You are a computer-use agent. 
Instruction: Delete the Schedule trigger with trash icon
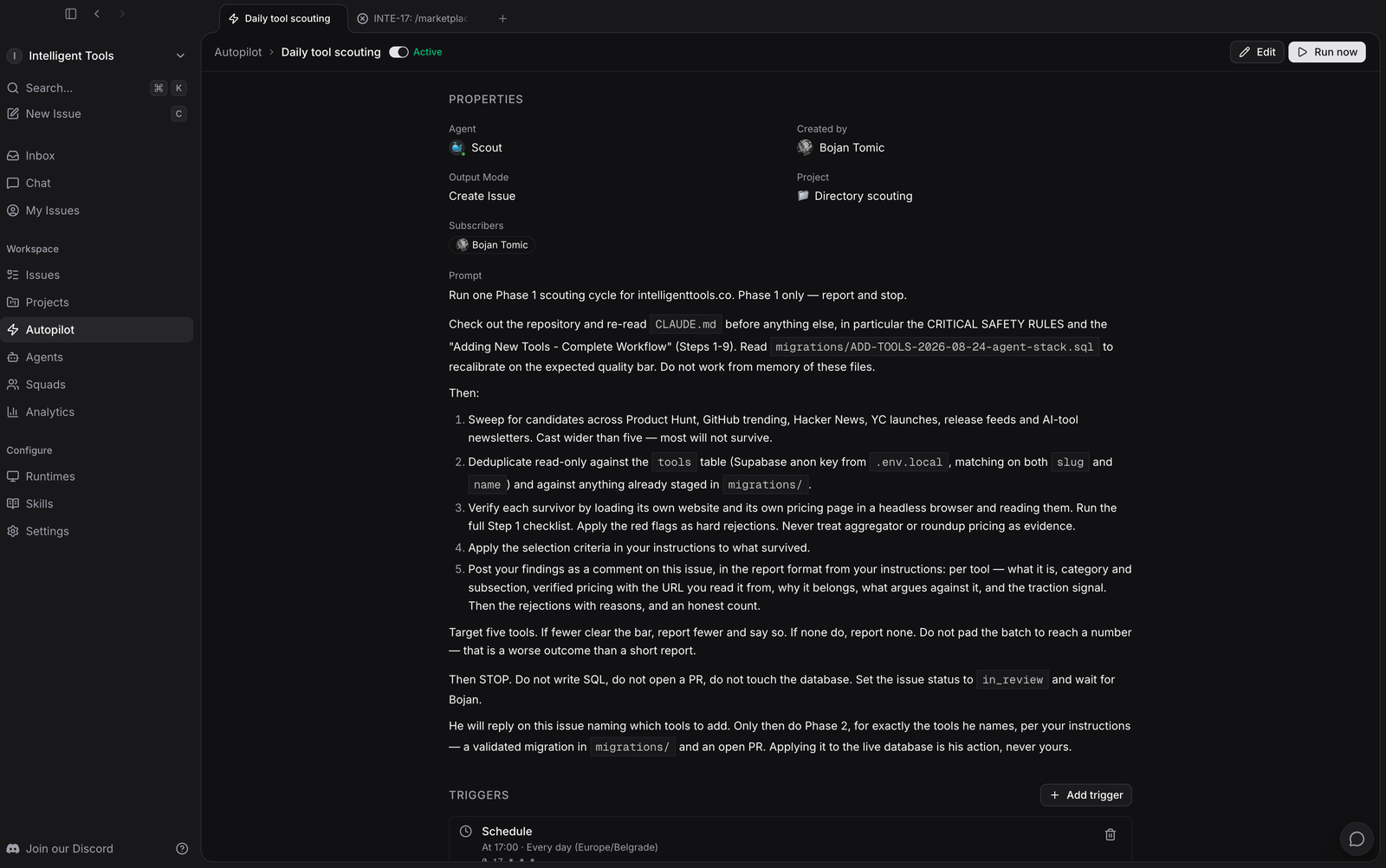click(x=1111, y=834)
